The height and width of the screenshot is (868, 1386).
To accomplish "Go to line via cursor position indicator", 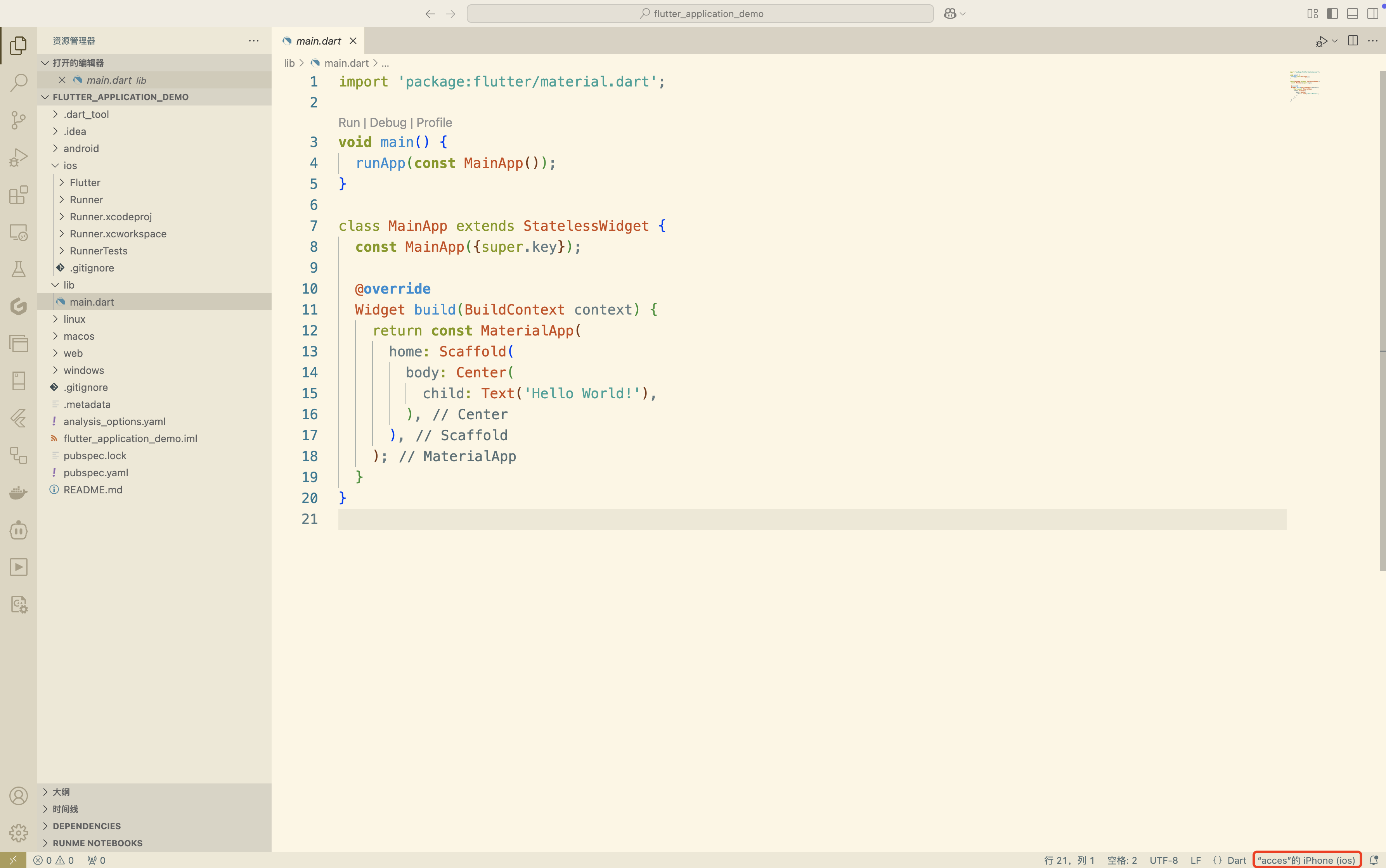I will pyautogui.click(x=1069, y=860).
